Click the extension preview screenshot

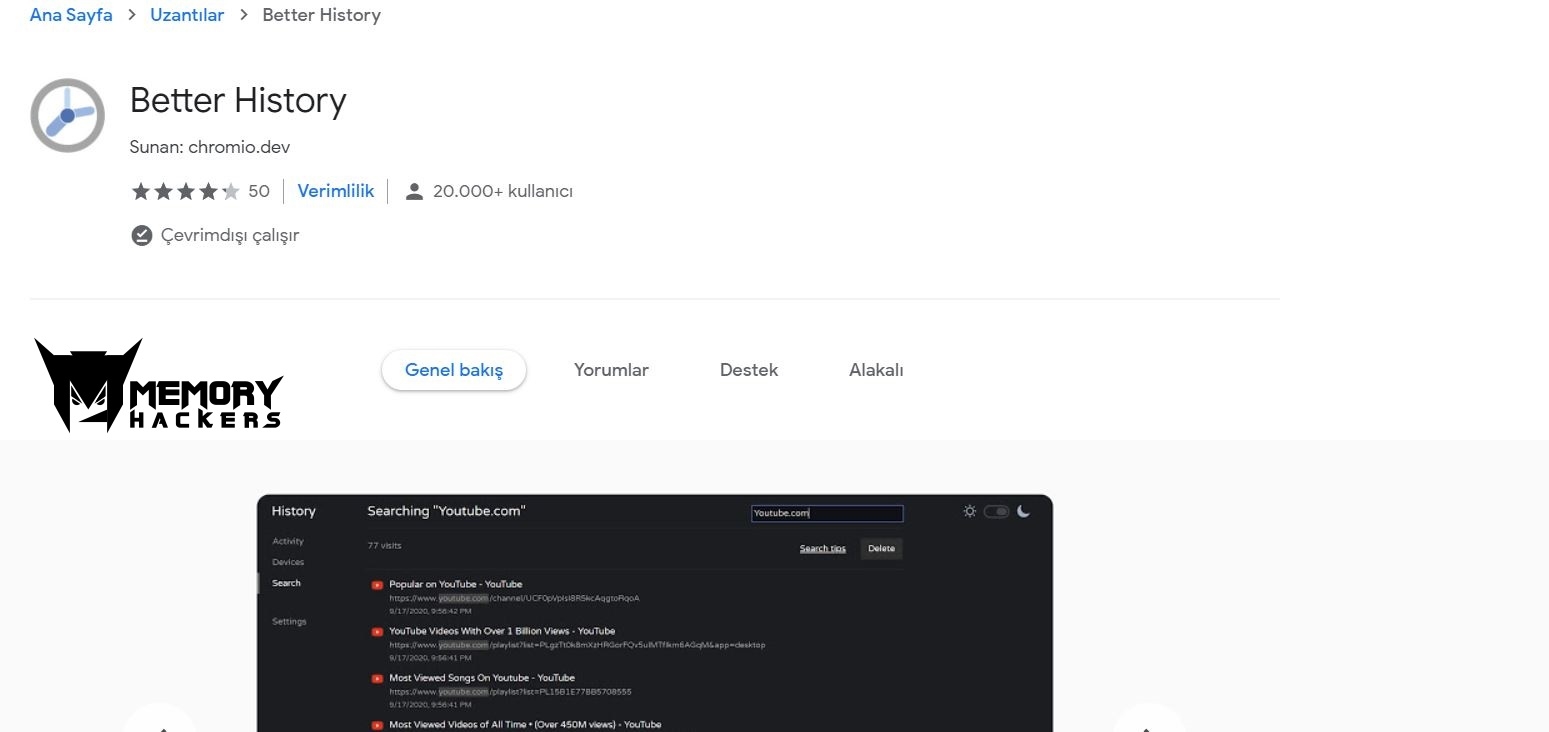[655, 613]
